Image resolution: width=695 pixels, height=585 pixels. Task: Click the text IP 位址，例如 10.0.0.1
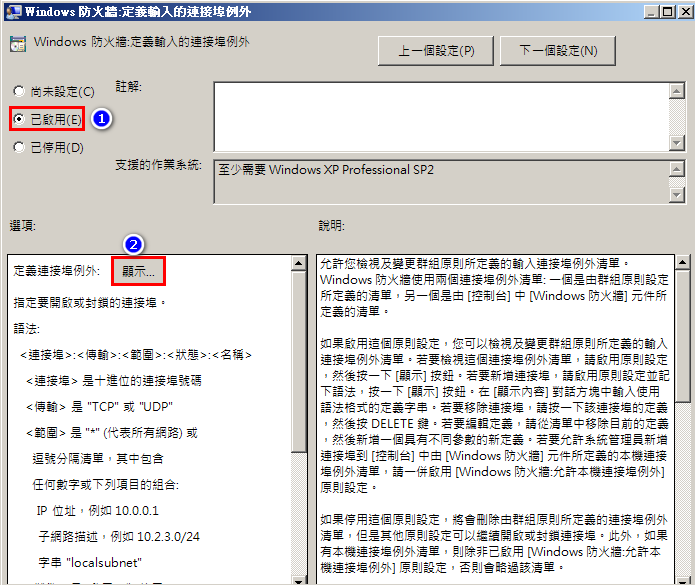coord(98,511)
